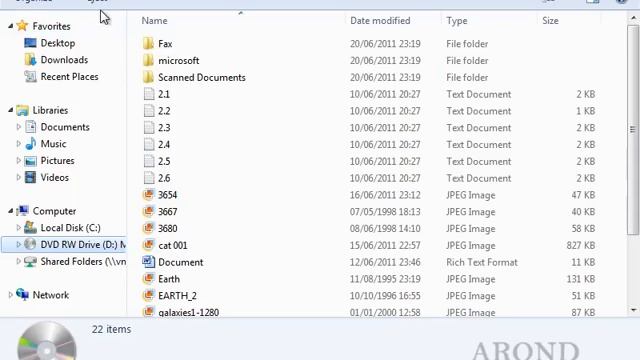640x360 pixels.
Task: Click the Network icon in sidebar
Action: click(x=22, y=294)
